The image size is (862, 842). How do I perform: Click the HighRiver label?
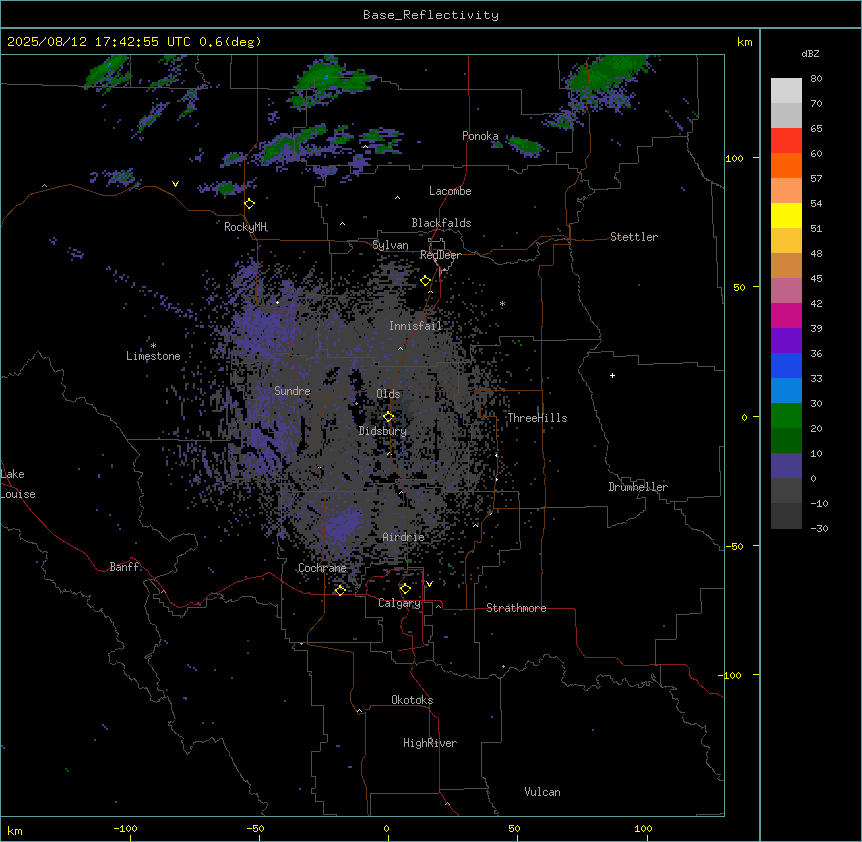point(430,743)
